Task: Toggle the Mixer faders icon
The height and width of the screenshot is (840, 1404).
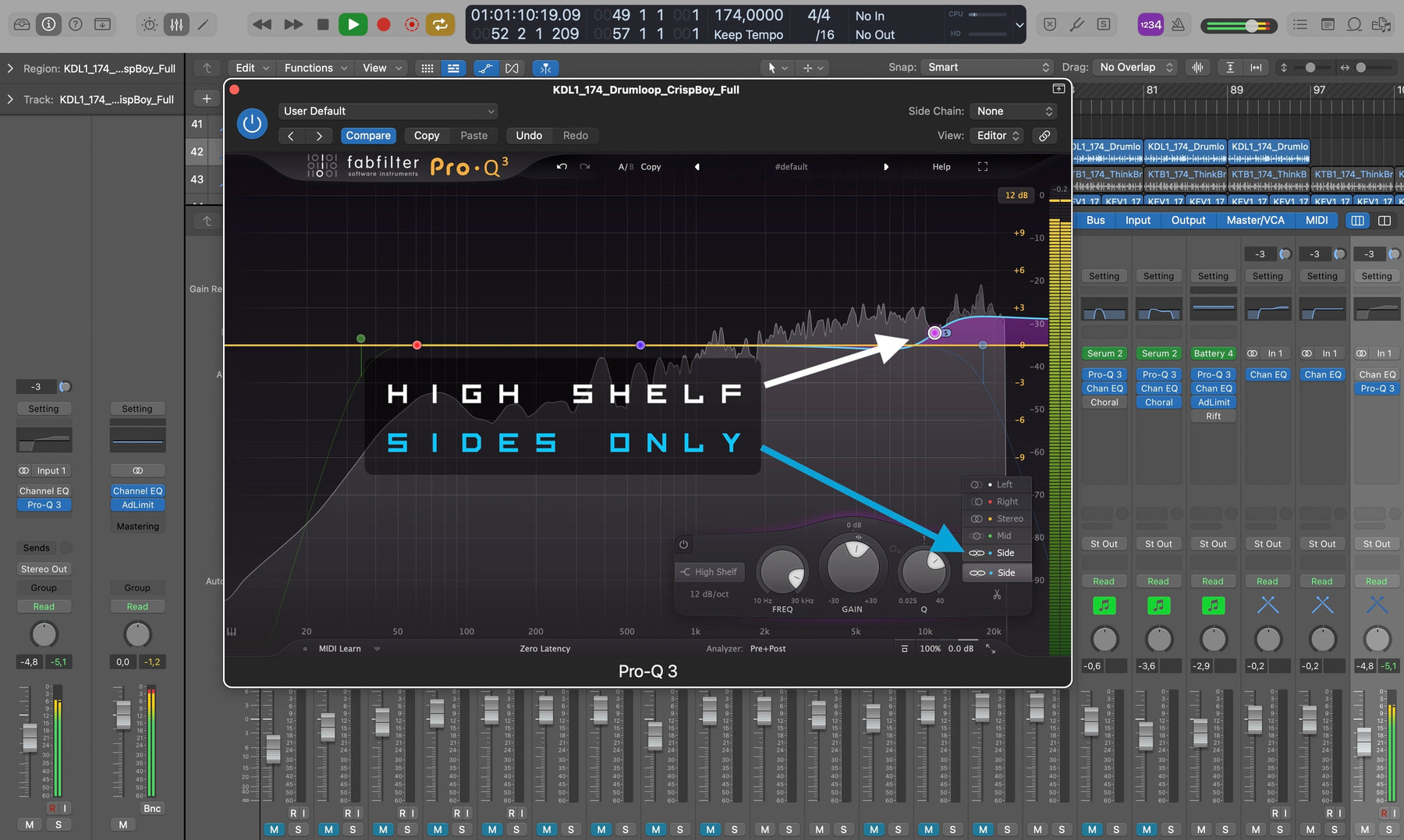Action: tap(176, 24)
